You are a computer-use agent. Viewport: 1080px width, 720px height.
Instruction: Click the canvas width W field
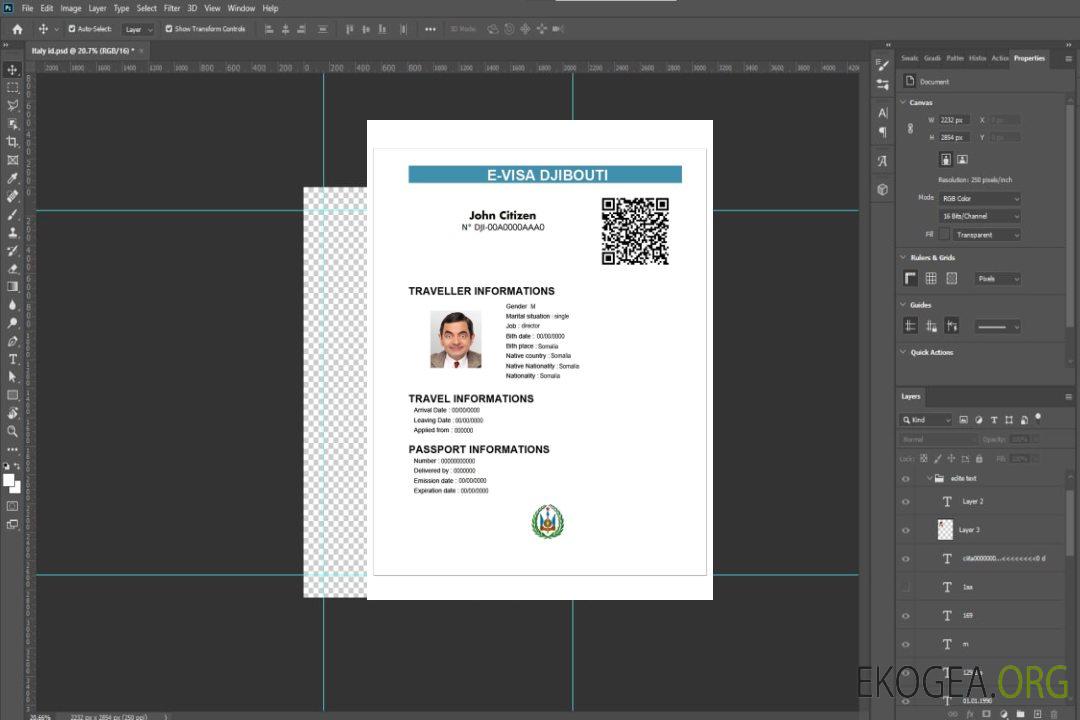pyautogui.click(x=954, y=120)
